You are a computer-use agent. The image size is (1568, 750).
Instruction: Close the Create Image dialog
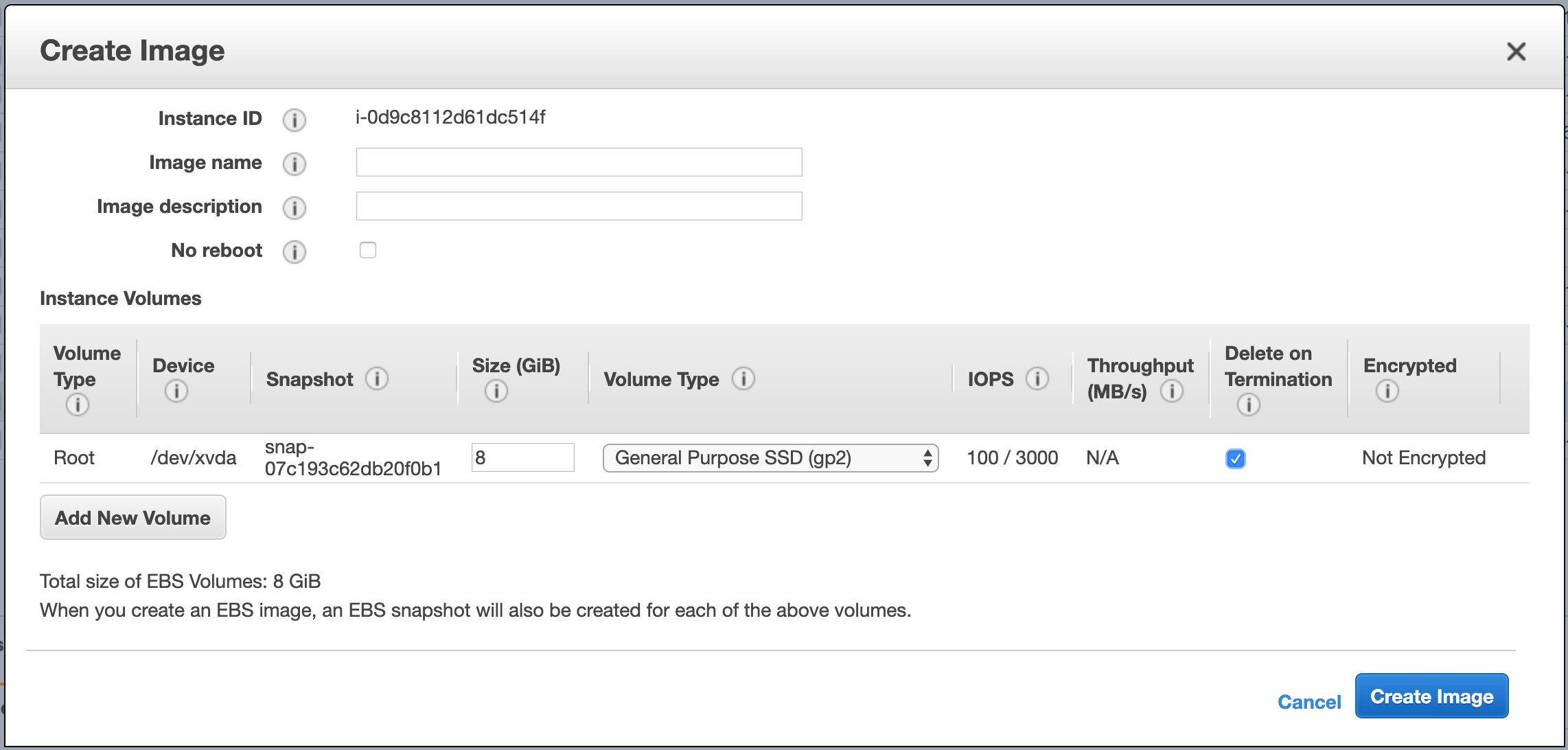click(1516, 52)
